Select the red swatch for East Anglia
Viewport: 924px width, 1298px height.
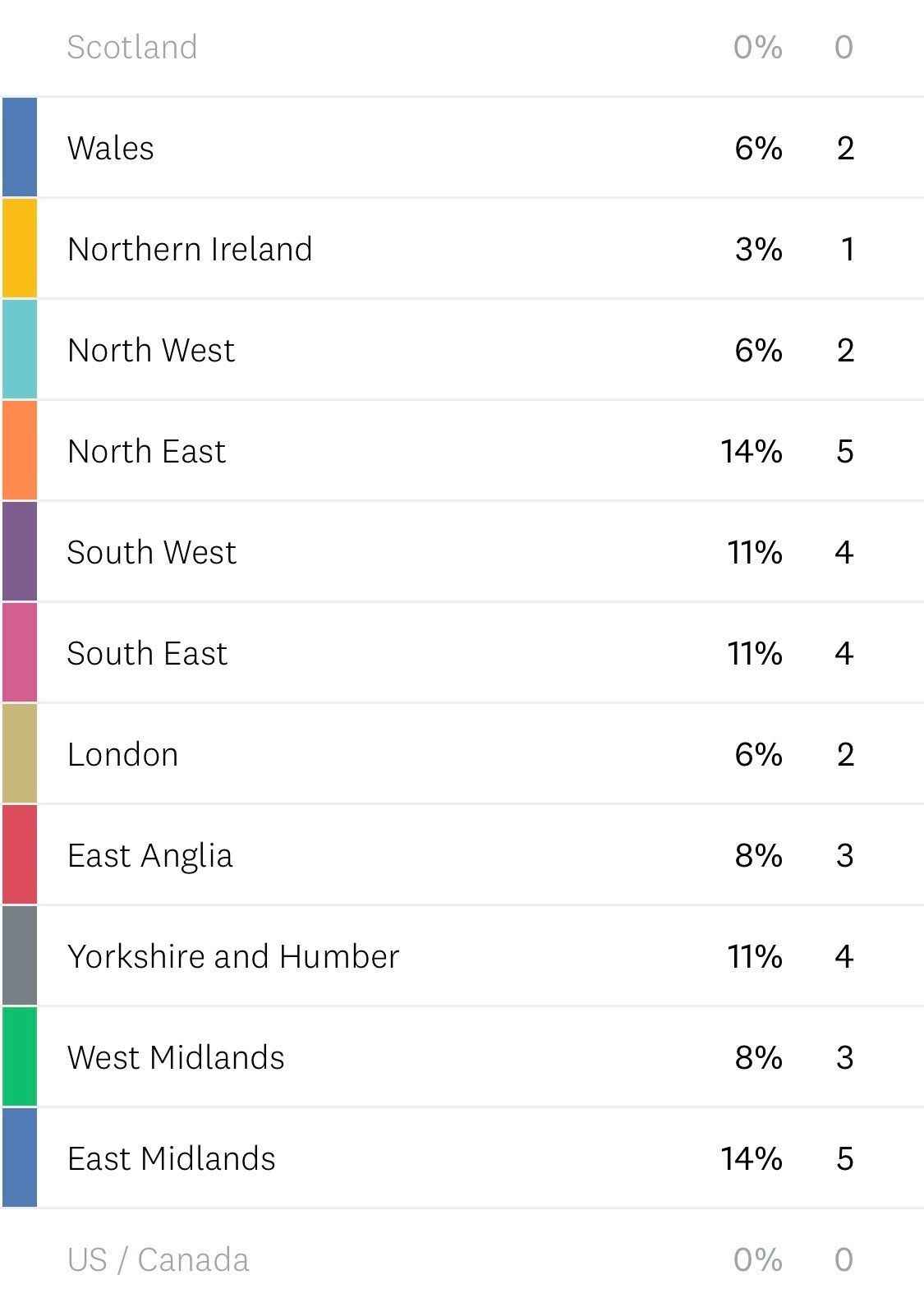click(x=20, y=855)
